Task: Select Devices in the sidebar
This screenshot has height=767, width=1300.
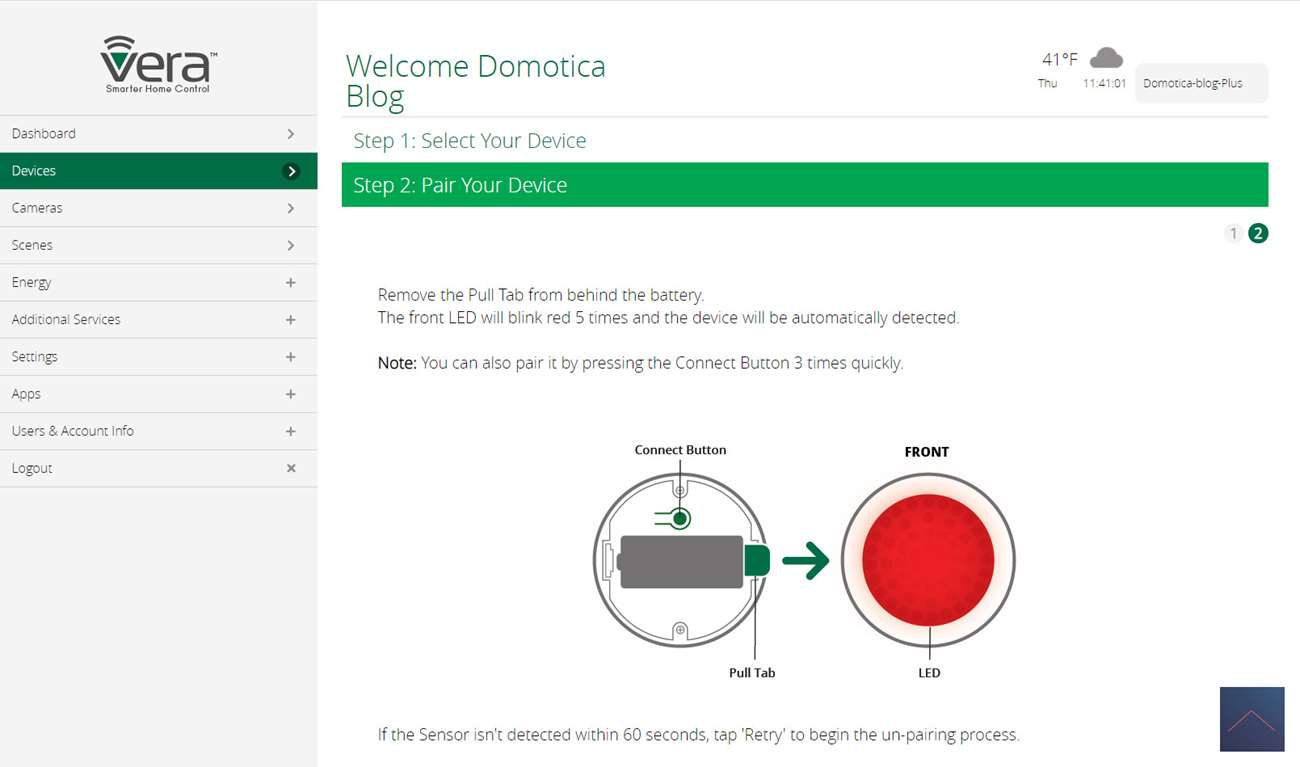Action: 159,171
